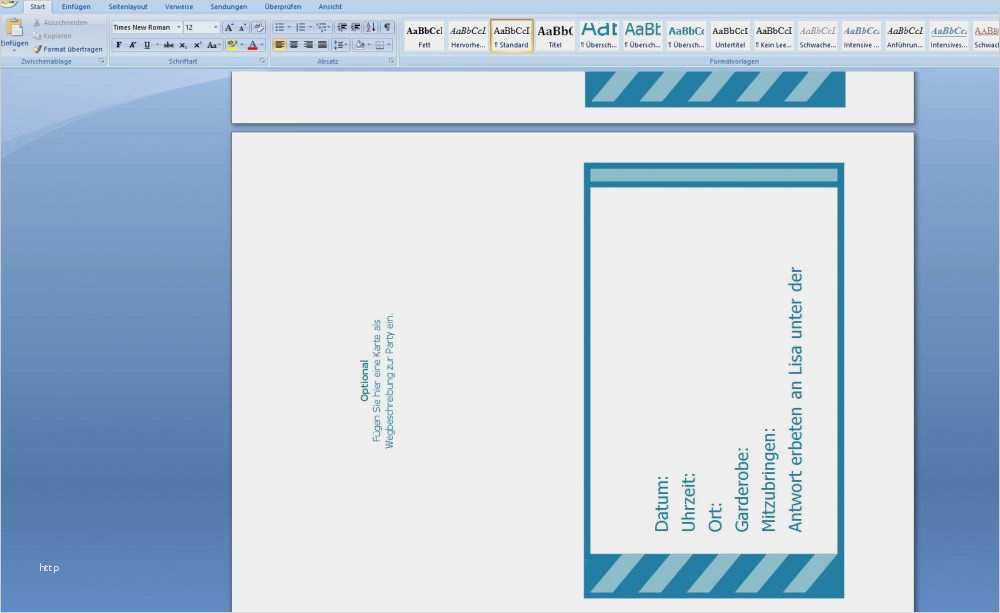Toggle italic formatting (K)
The image size is (1000, 613).
pyautogui.click(x=132, y=45)
